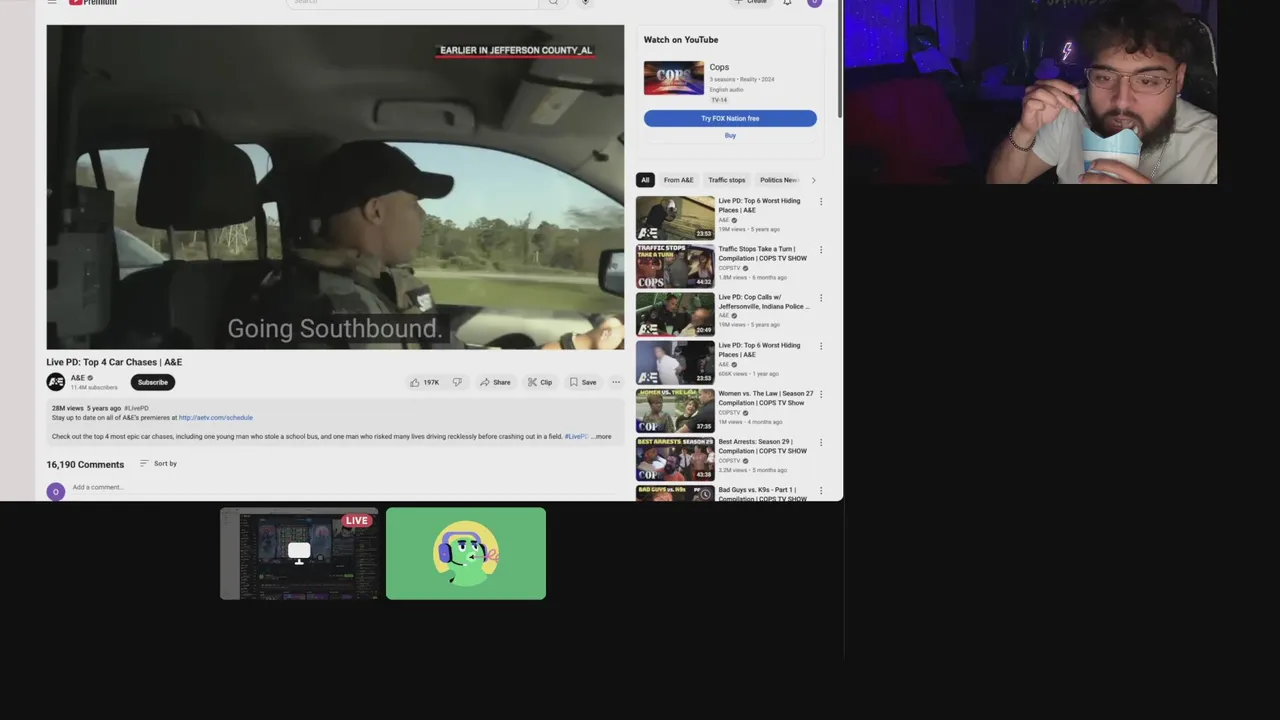
Task: Open the purple account avatar menu
Action: coord(814,2)
